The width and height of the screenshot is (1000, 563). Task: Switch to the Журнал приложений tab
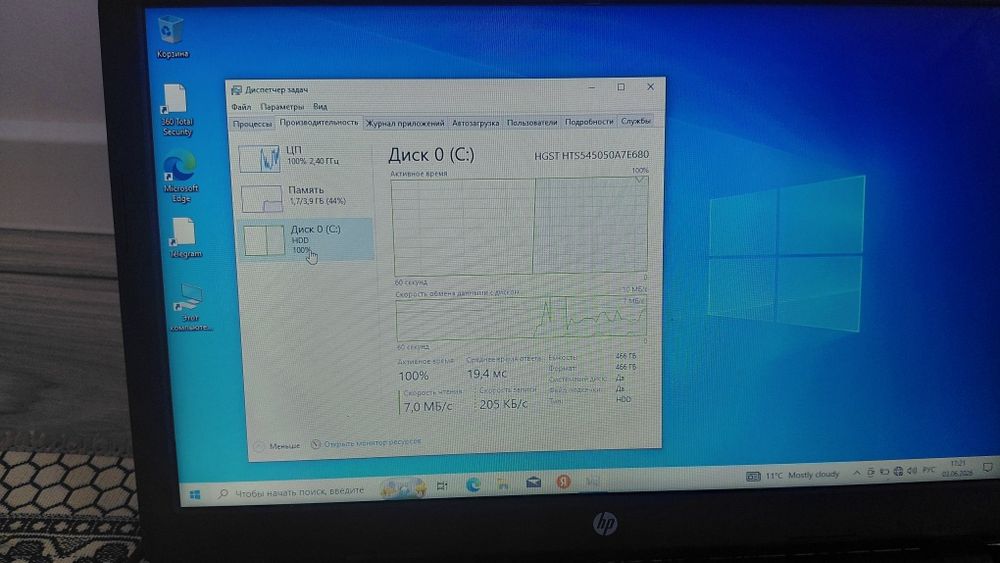pos(404,123)
